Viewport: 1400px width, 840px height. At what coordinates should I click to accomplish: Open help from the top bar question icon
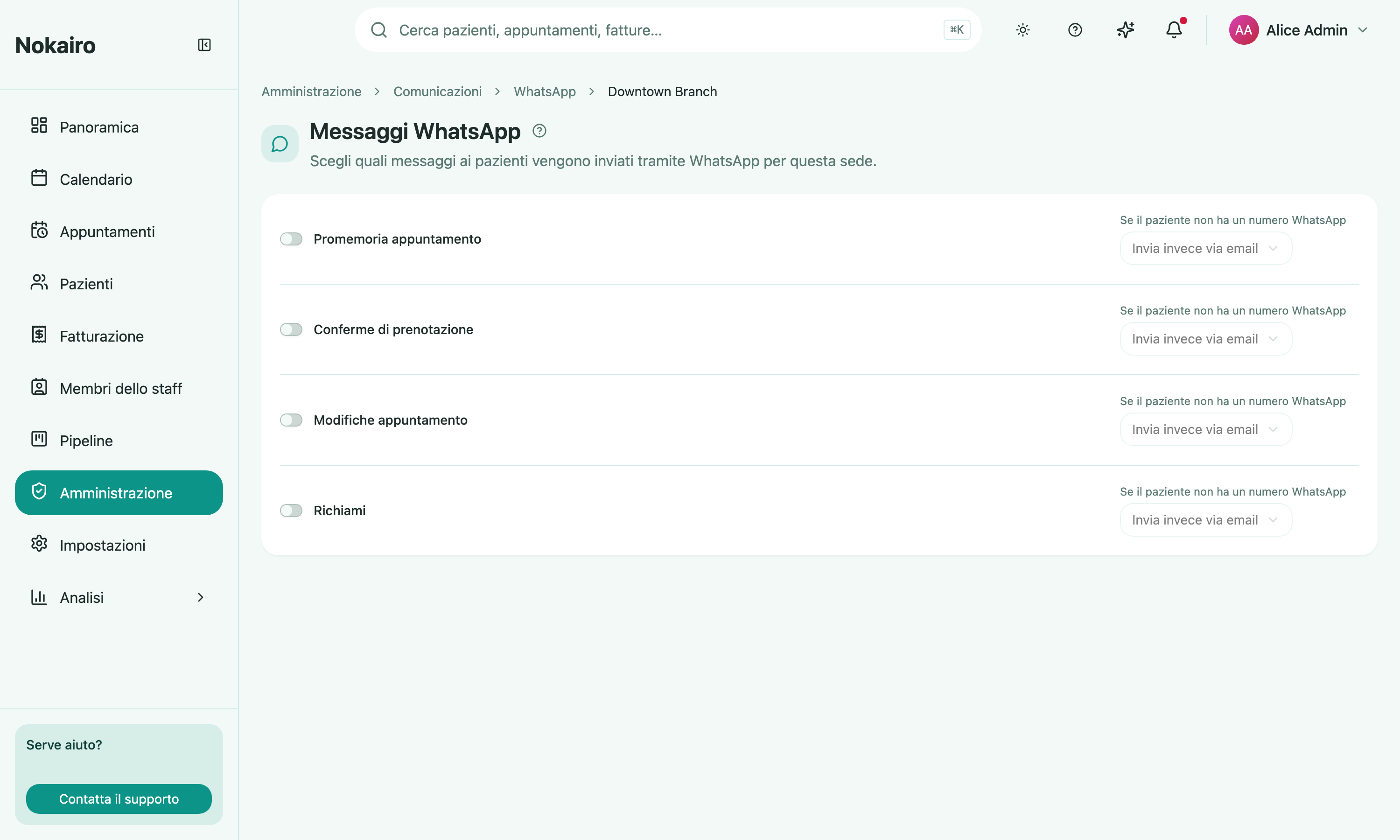coord(1075,30)
